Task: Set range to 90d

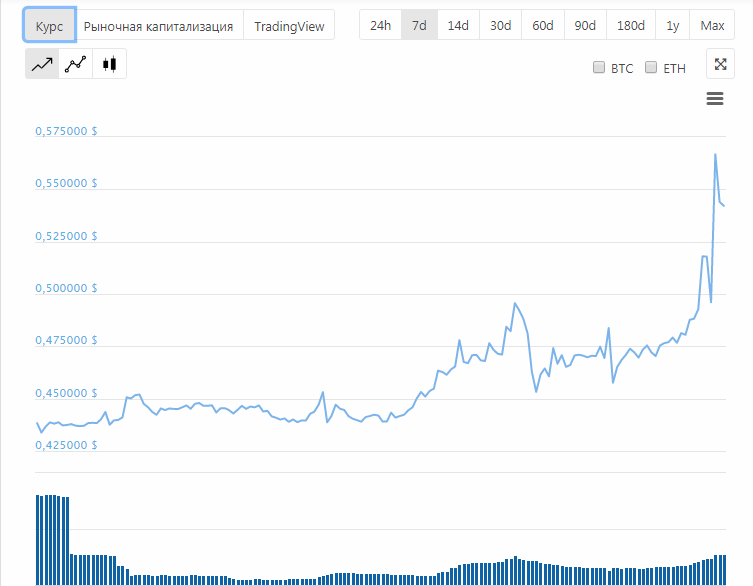Action: 585,25
